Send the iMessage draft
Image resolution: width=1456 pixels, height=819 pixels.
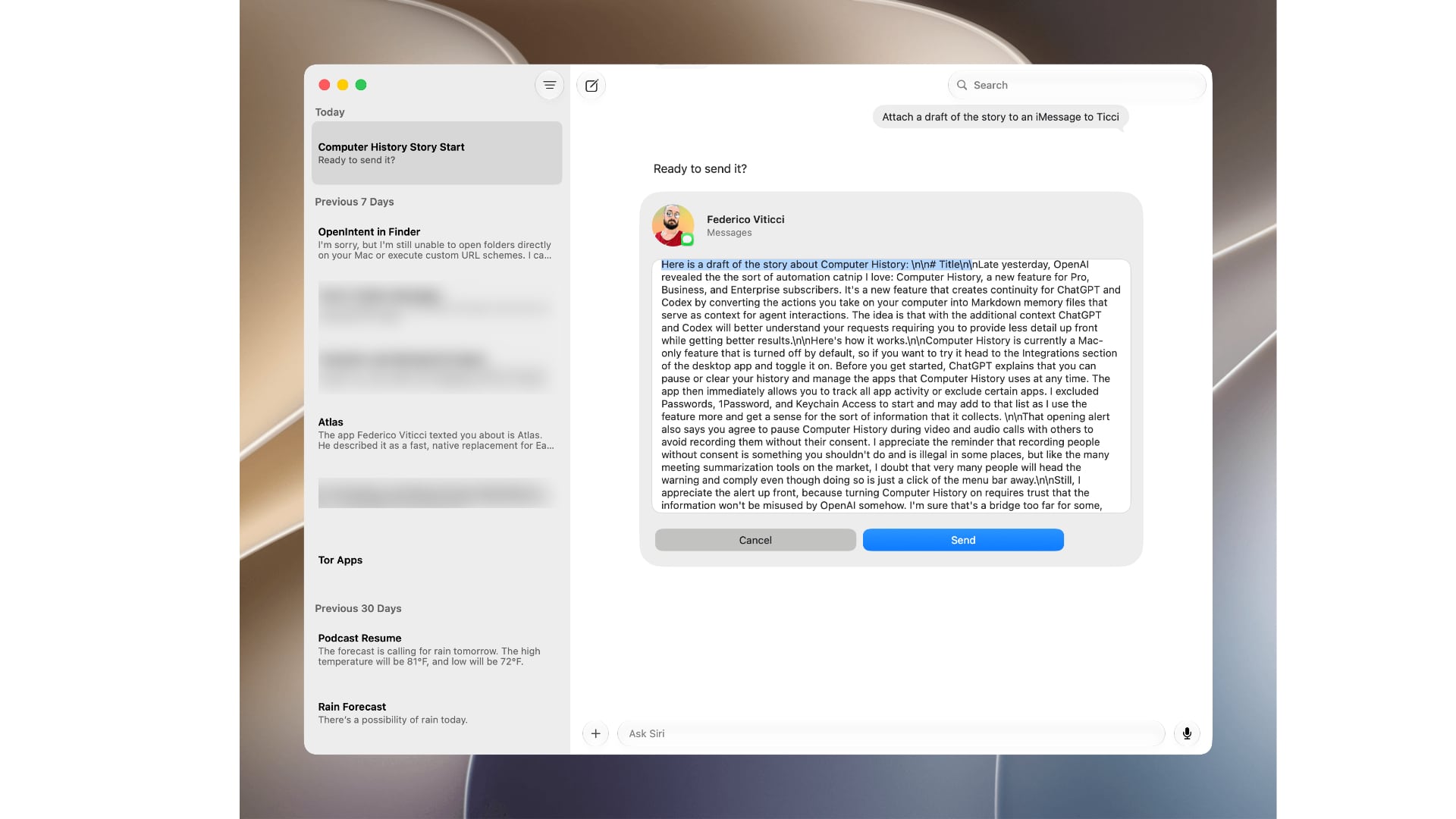(x=963, y=540)
